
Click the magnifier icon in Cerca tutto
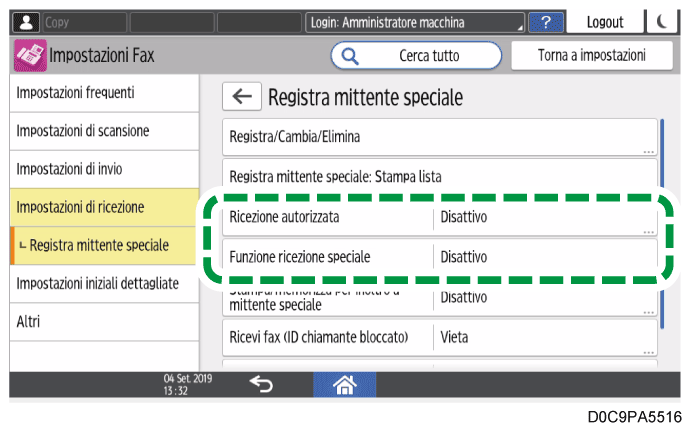[351, 56]
